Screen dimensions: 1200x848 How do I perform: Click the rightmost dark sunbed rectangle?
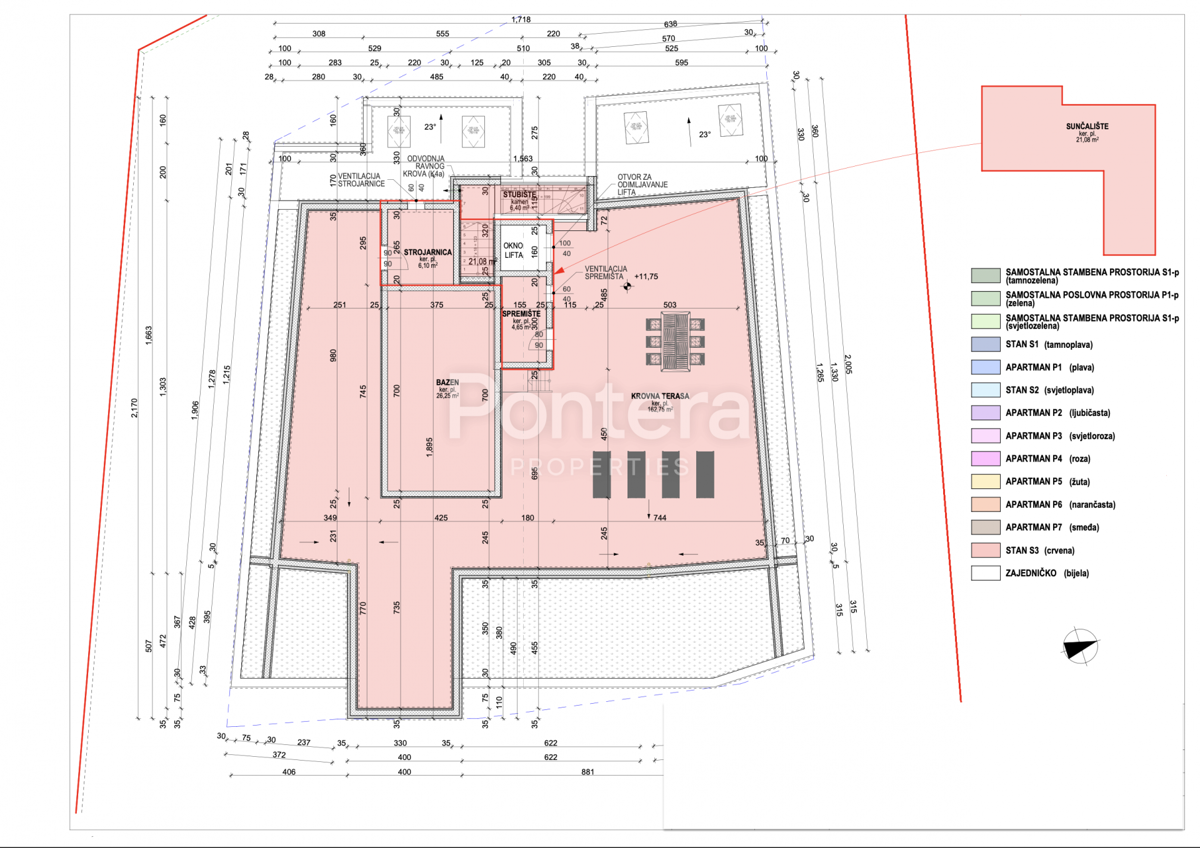click(706, 474)
